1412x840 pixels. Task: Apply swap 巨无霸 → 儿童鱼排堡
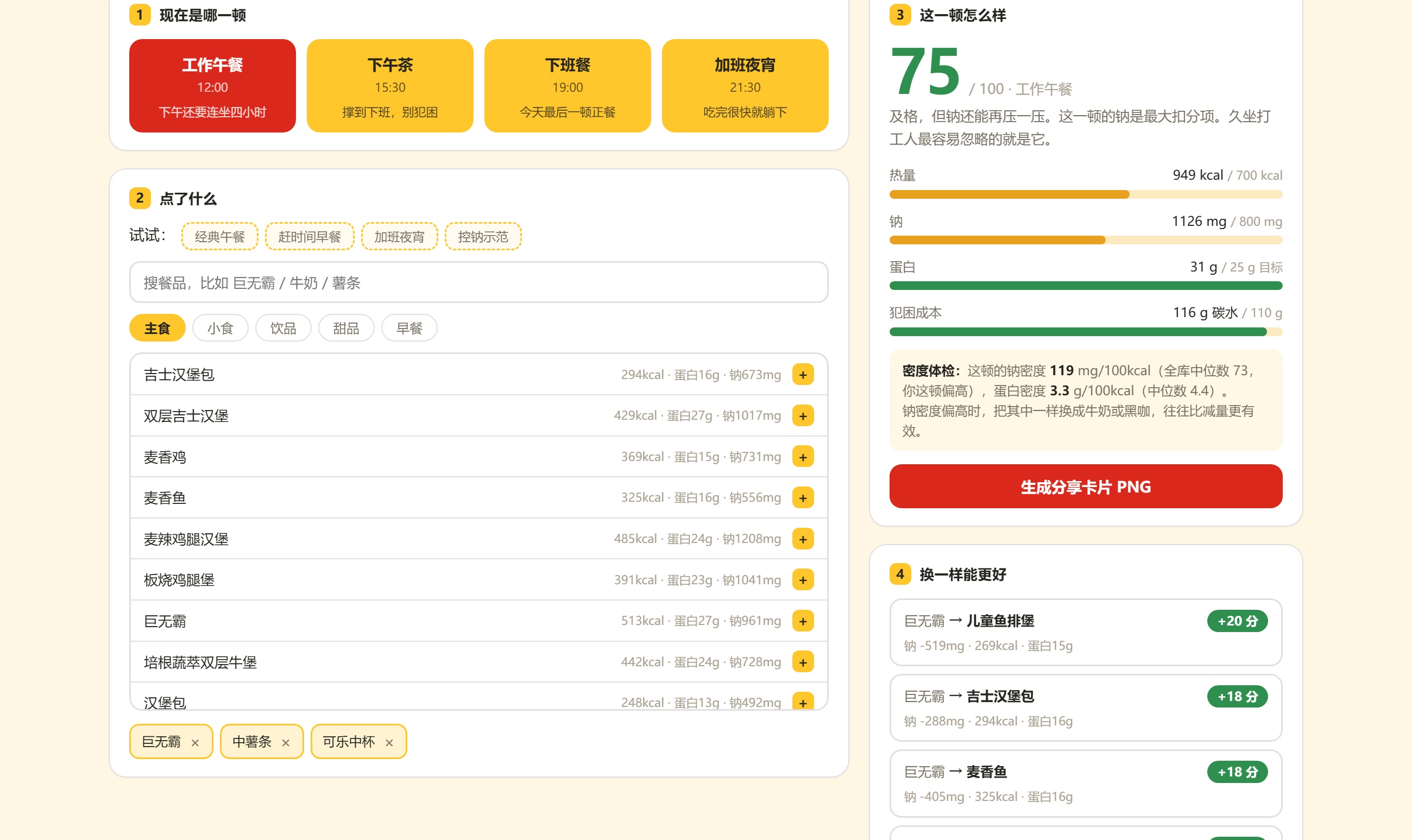click(1086, 632)
